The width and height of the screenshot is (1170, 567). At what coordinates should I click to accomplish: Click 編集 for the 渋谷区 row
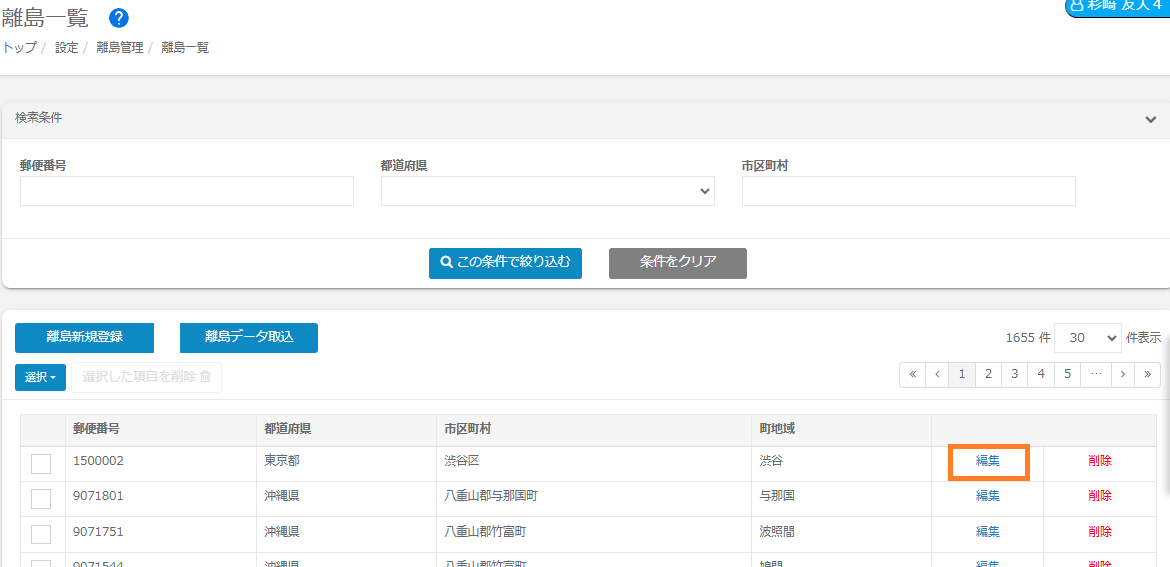988,461
